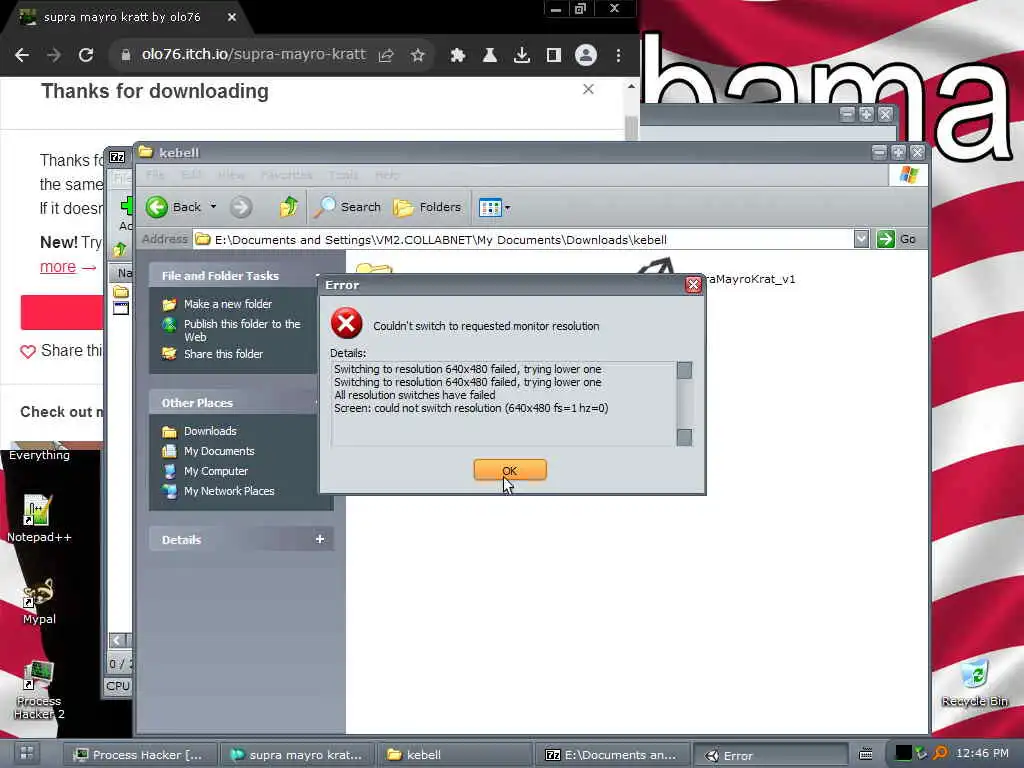Click the Start button on taskbar

pos(27,753)
